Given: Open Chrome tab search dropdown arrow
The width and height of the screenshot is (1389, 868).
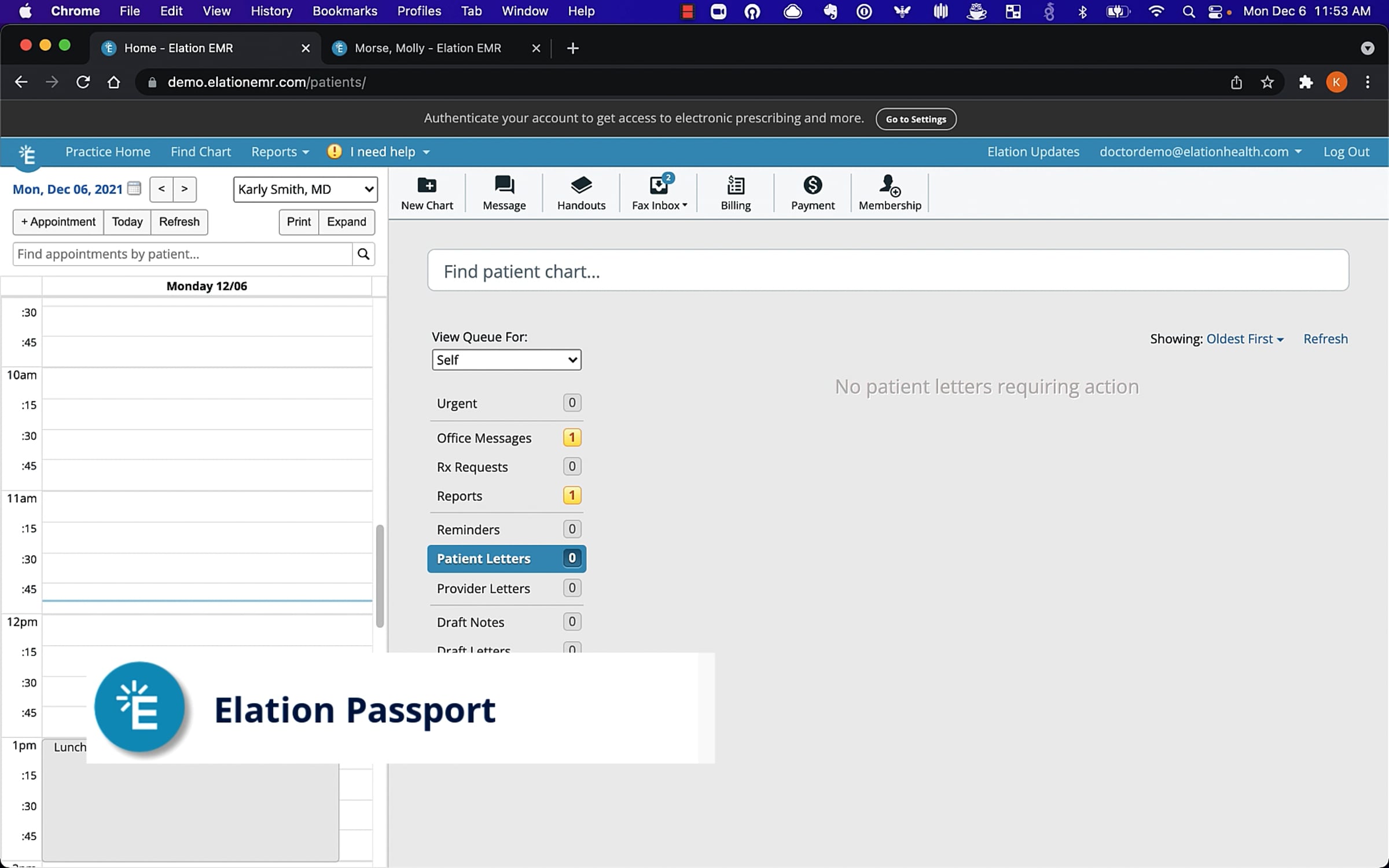Looking at the screenshot, I should (x=1367, y=48).
